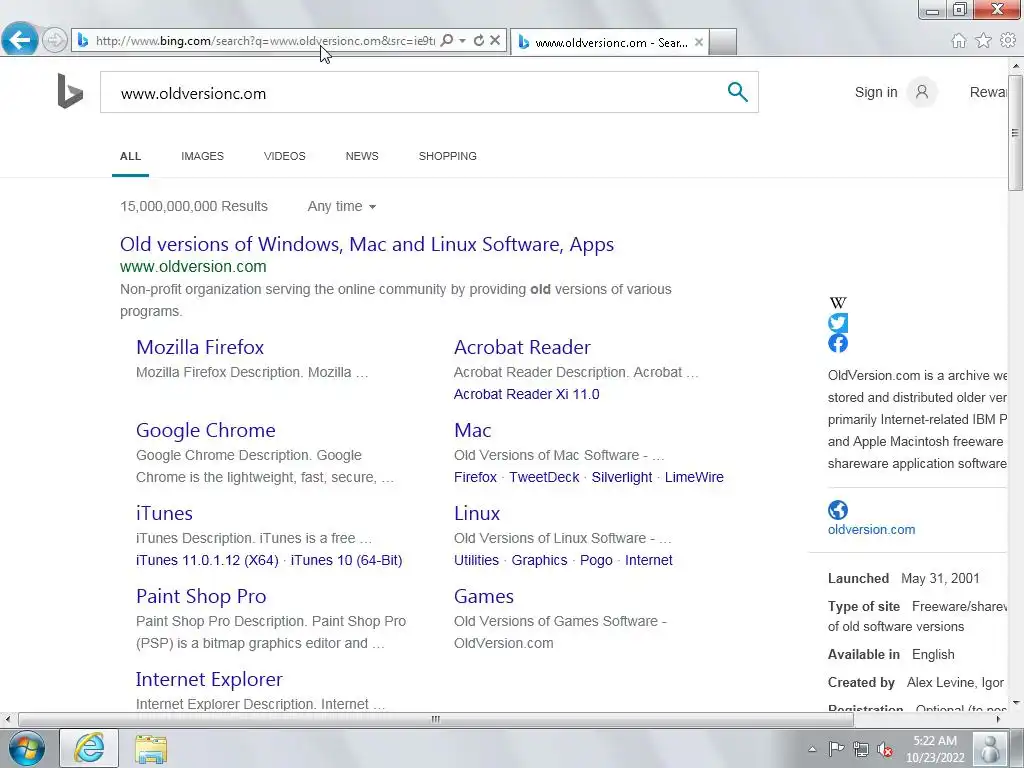The image size is (1024, 768).
Task: Click the Bing logo
Action: (70, 91)
